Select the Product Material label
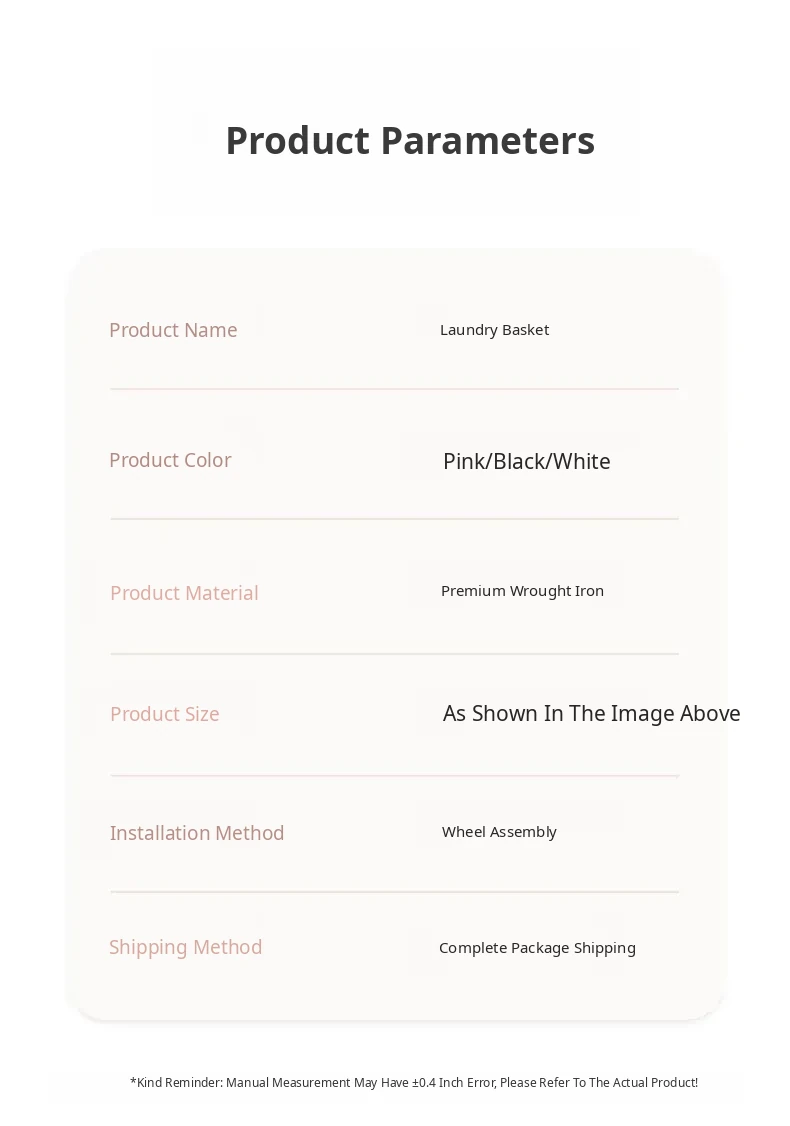This screenshot has height=1126, width=790. [184, 593]
